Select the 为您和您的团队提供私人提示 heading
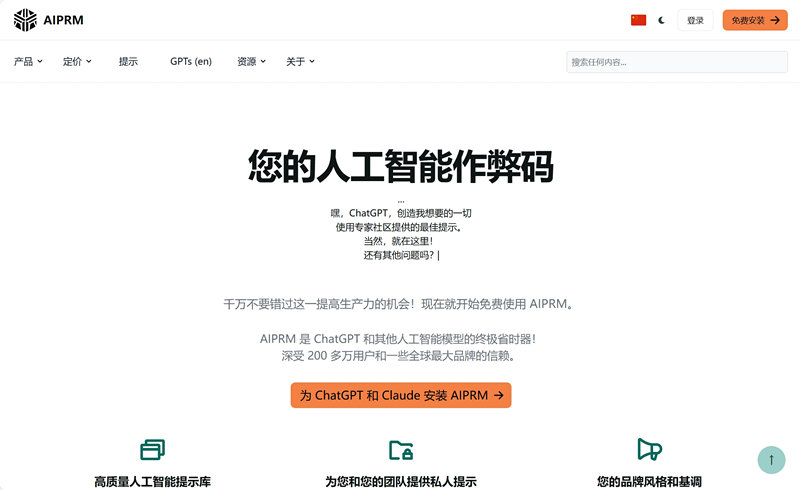Image resolution: width=800 pixels, height=490 pixels. (401, 481)
